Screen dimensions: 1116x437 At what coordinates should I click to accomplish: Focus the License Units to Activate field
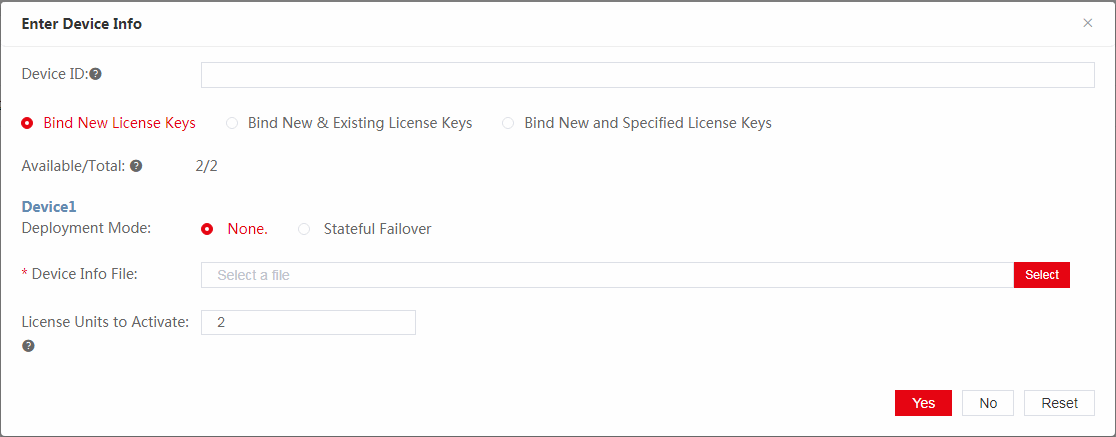point(308,322)
